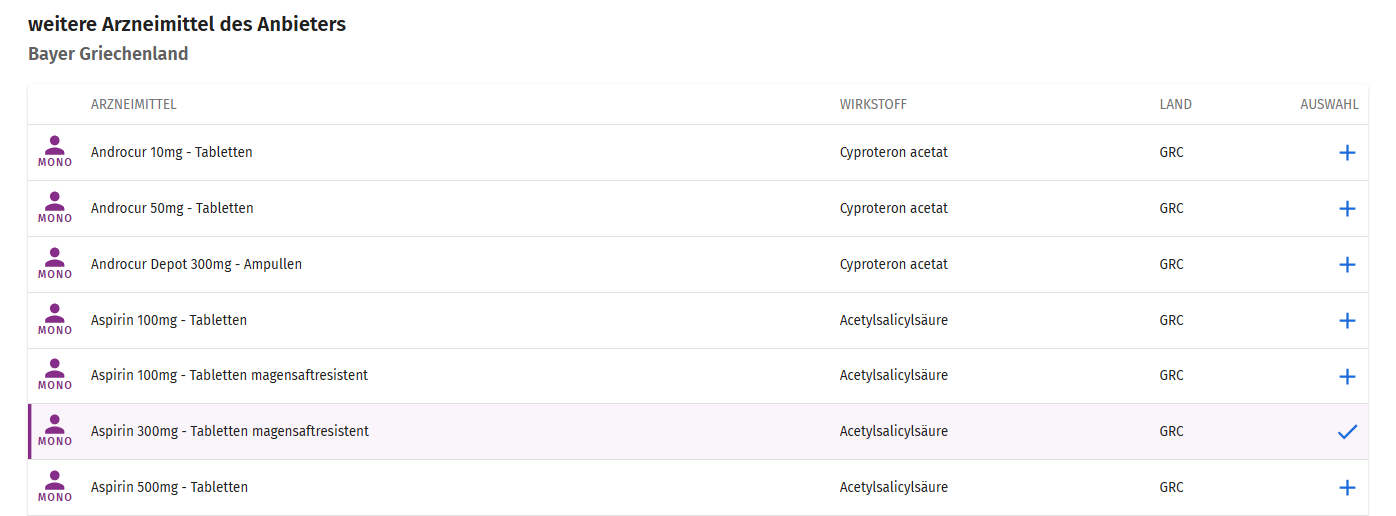Click the AUSWAHL column header

[x=1329, y=105]
